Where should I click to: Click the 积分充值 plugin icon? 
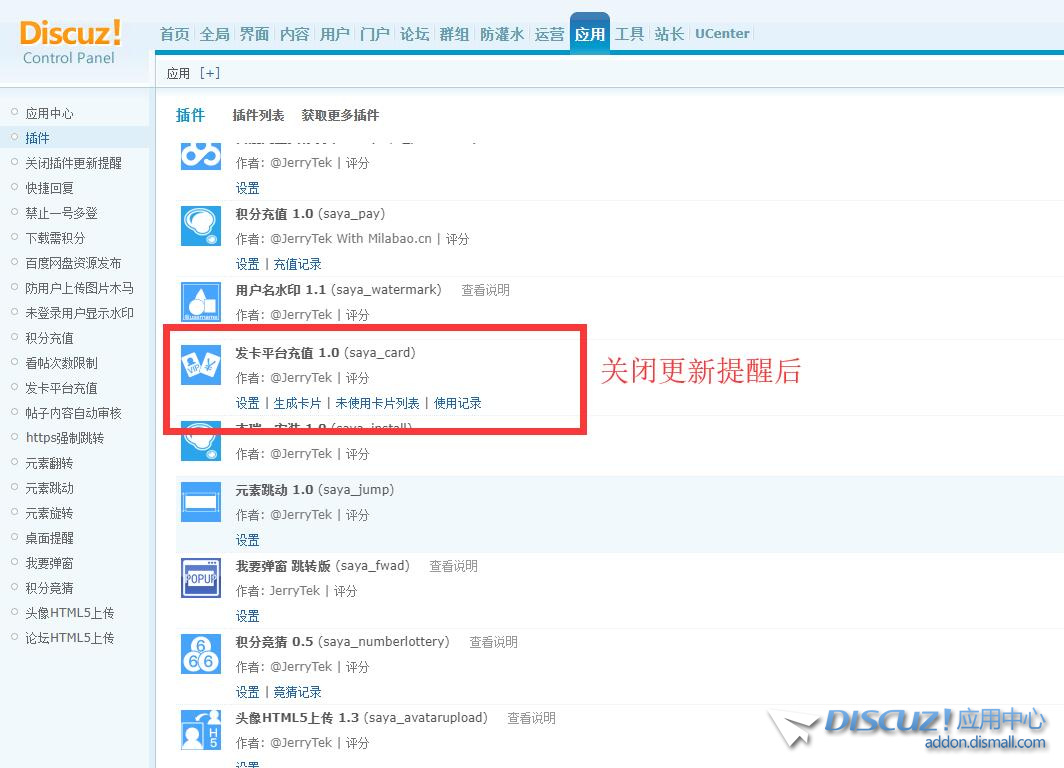coord(200,226)
